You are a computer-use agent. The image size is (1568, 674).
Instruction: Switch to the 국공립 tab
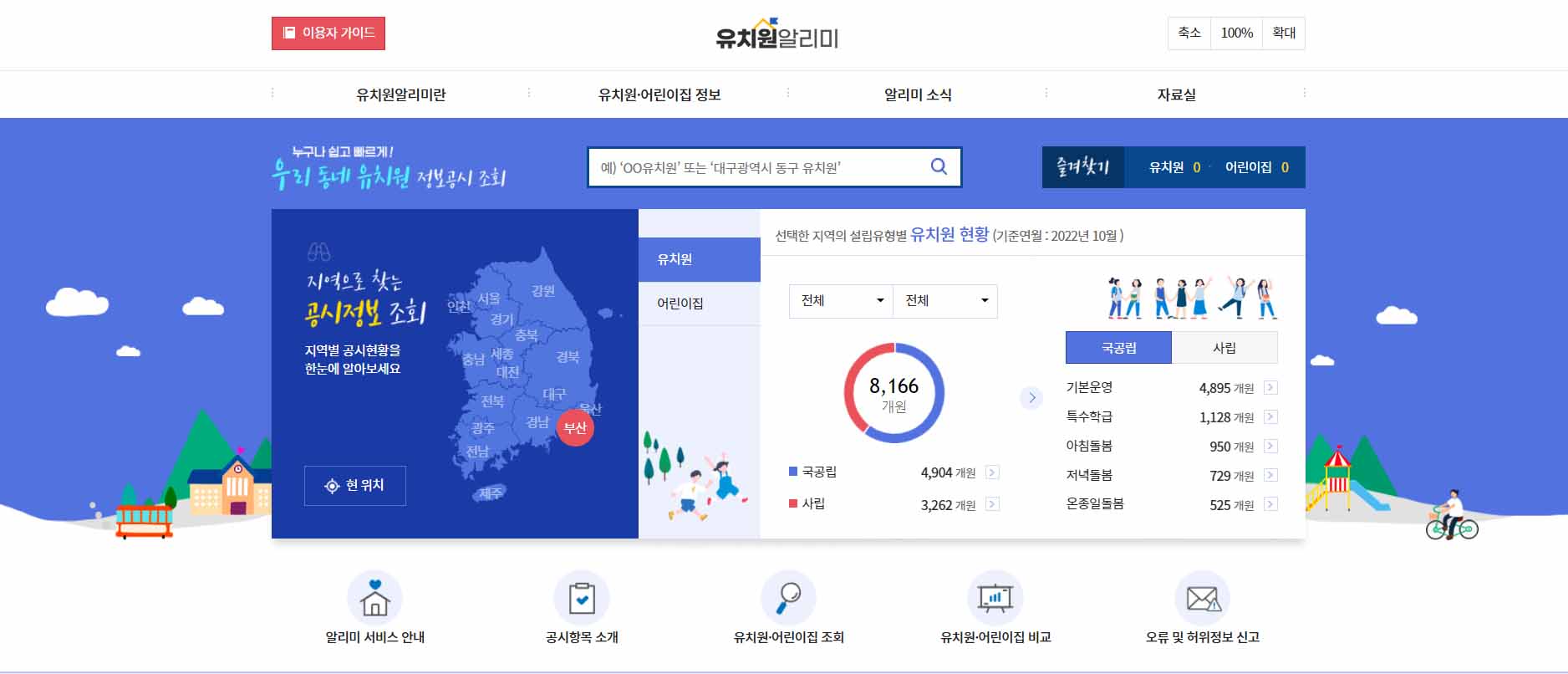pos(1118,348)
